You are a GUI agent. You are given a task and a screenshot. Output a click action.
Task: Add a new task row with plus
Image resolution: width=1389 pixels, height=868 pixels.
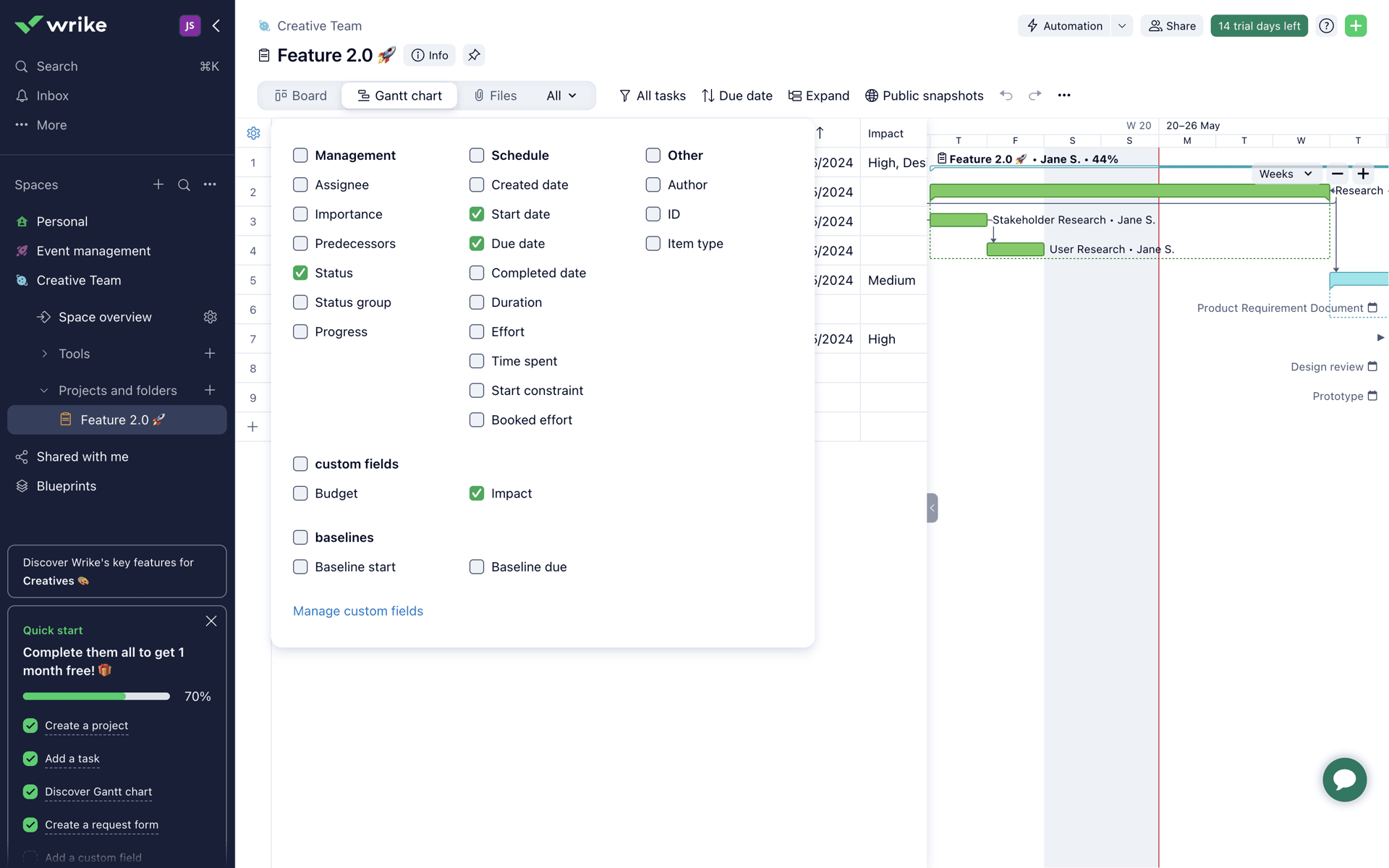coord(252,427)
